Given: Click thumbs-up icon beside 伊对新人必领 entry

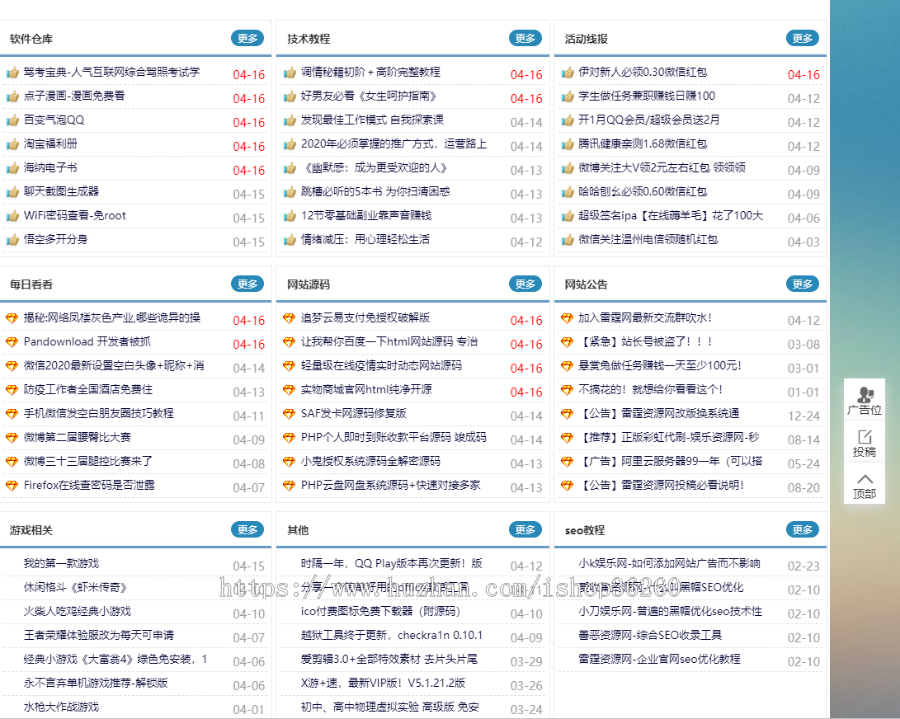Looking at the screenshot, I should [566, 74].
